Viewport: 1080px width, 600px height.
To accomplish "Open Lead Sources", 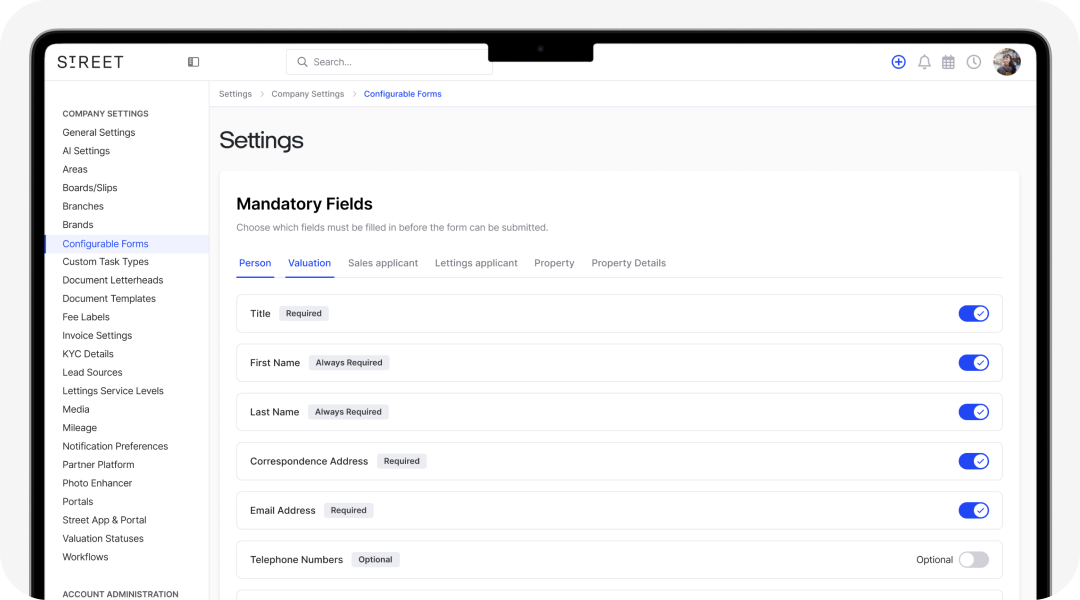I will coord(92,372).
